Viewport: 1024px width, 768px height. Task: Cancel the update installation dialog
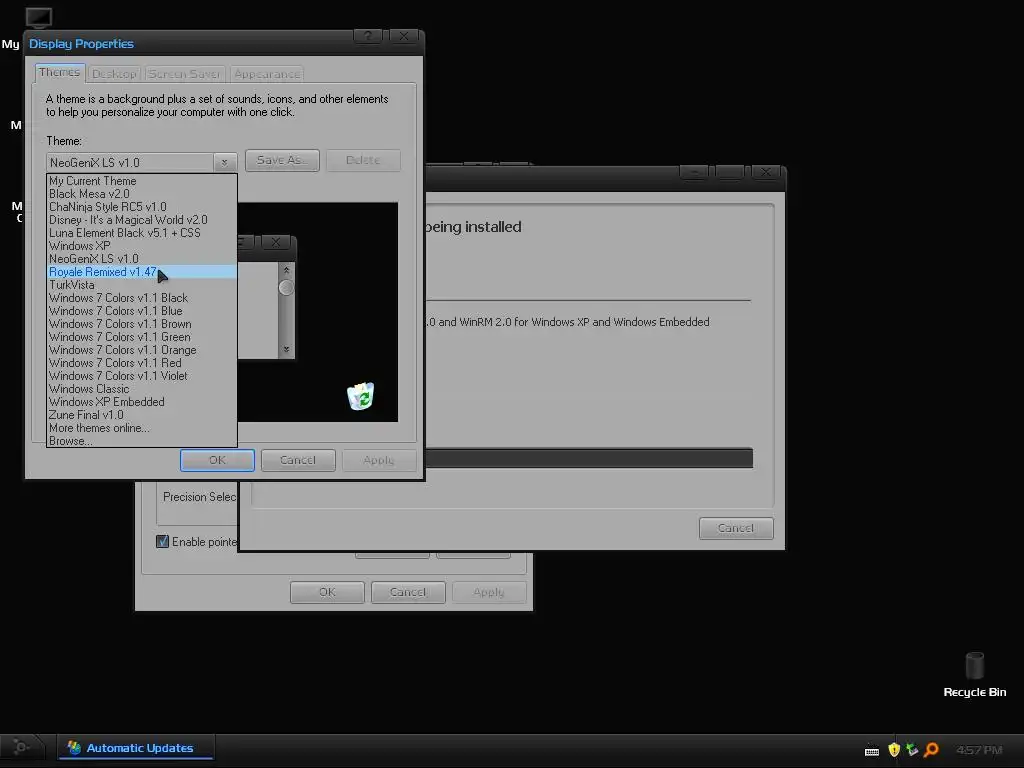point(736,528)
